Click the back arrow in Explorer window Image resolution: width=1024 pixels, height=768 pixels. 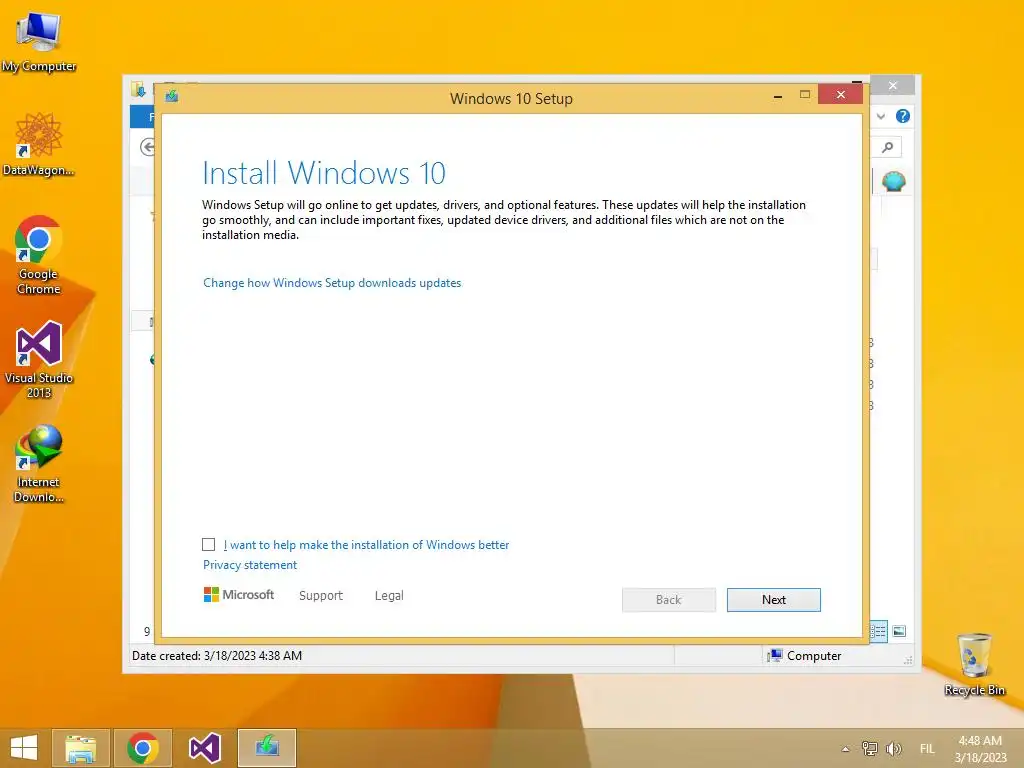(148, 148)
